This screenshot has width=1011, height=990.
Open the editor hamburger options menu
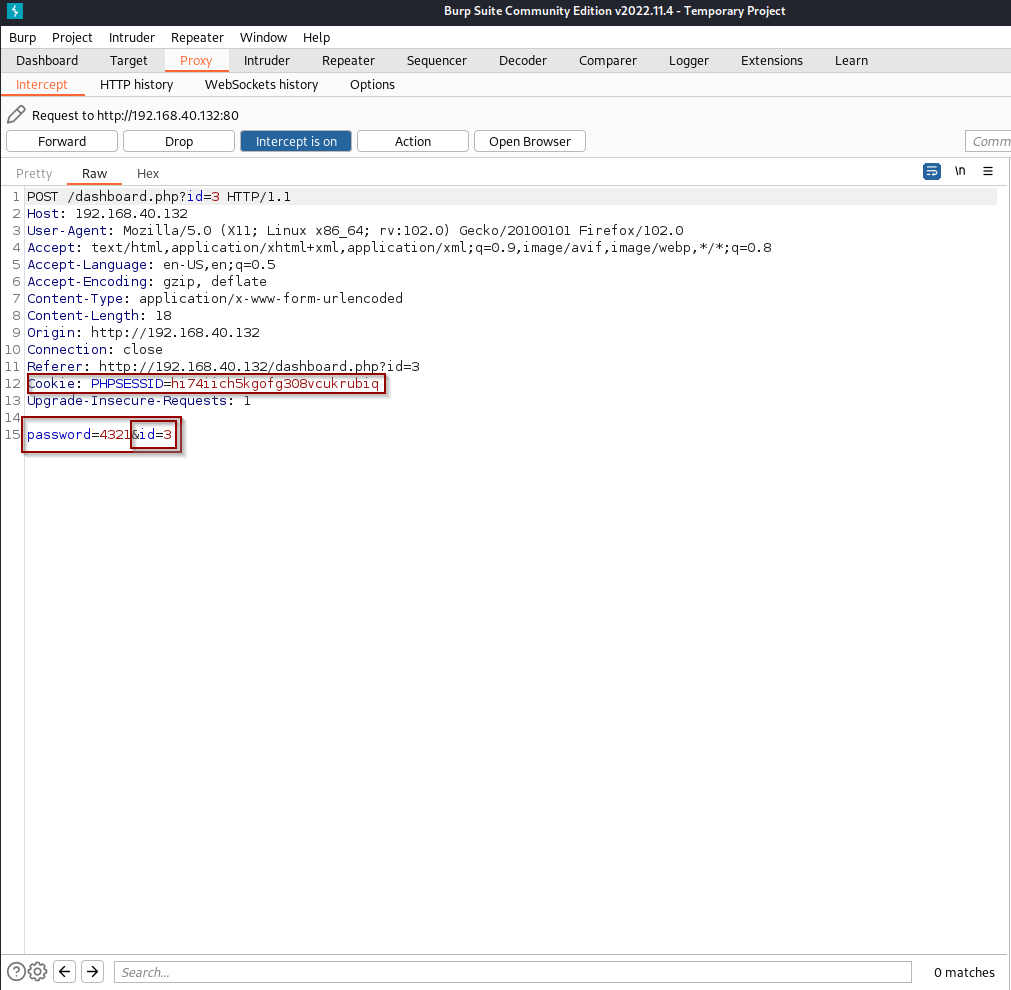click(988, 171)
